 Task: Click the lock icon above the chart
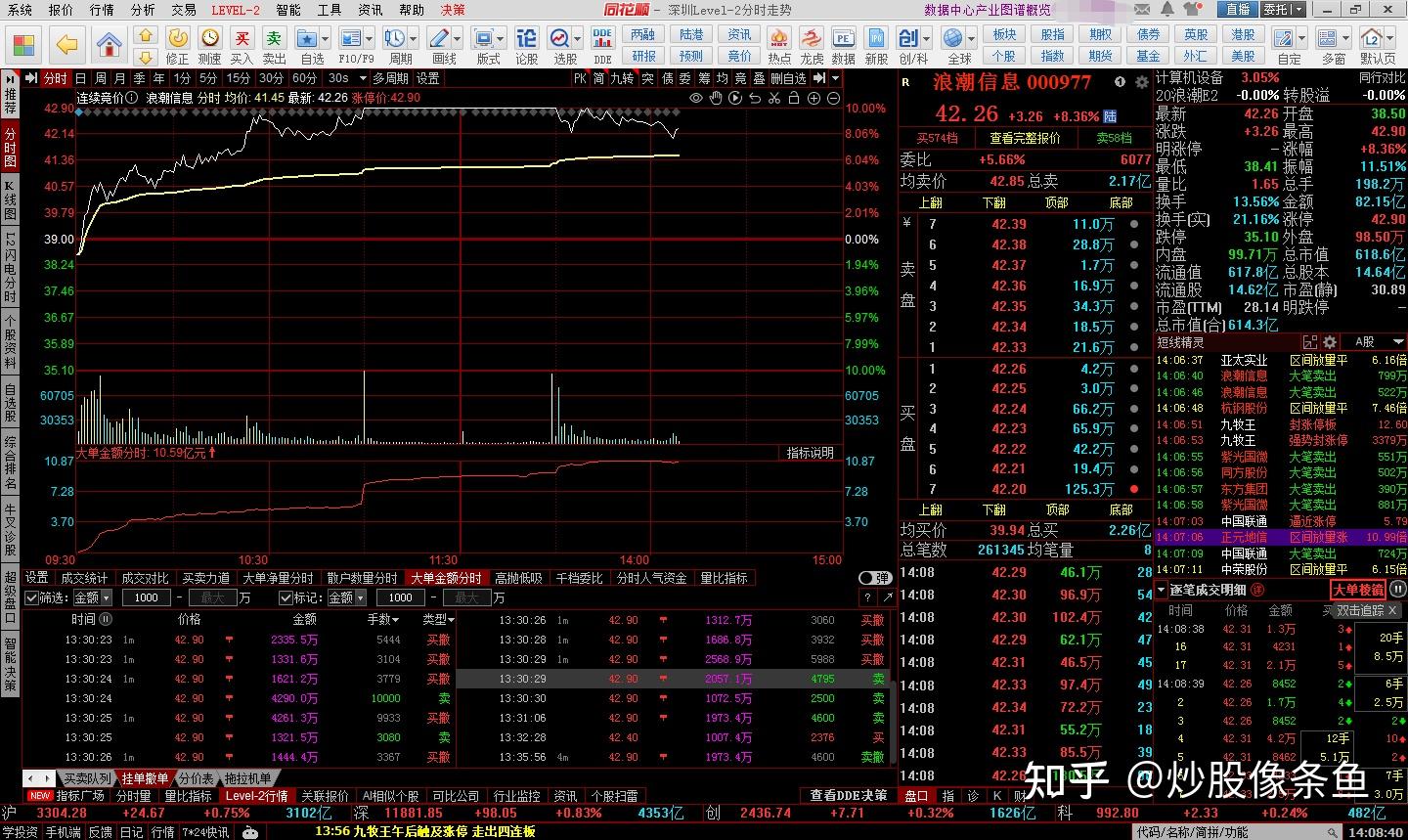pos(794,98)
